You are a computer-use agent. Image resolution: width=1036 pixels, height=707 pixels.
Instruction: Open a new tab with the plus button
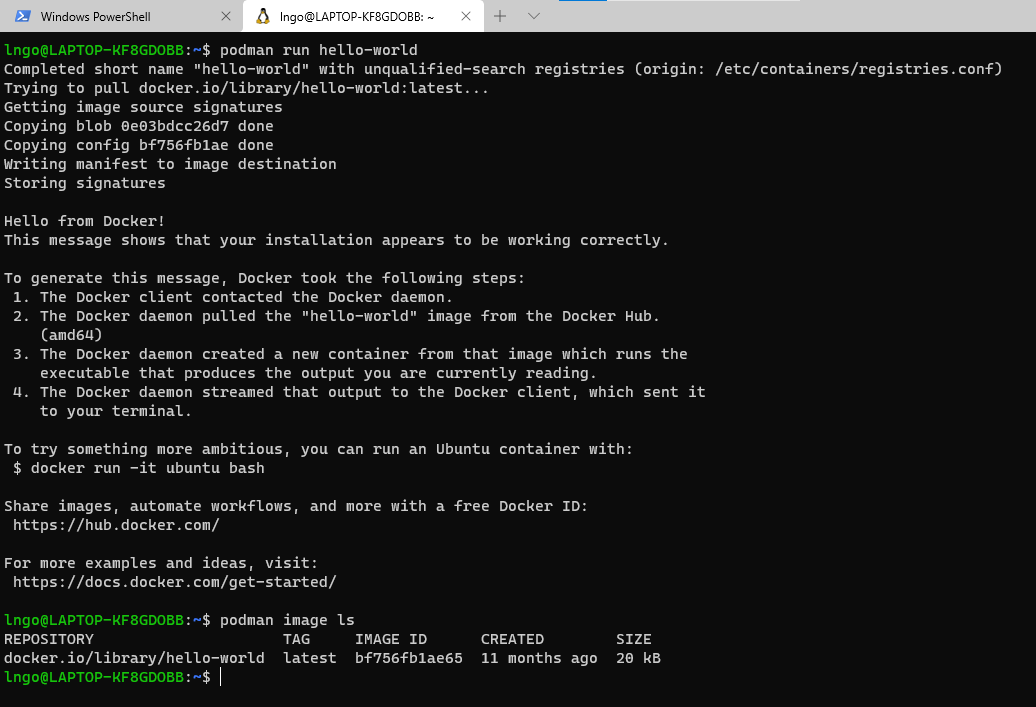click(500, 16)
